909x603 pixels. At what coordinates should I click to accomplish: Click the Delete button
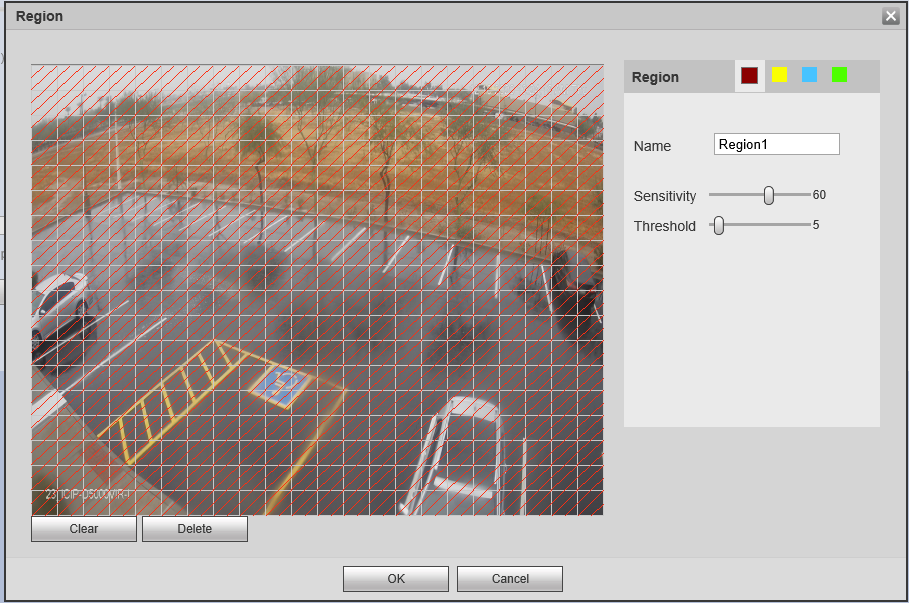195,529
